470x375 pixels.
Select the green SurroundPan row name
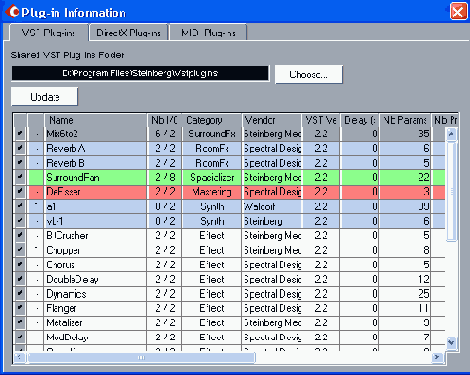[95, 177]
